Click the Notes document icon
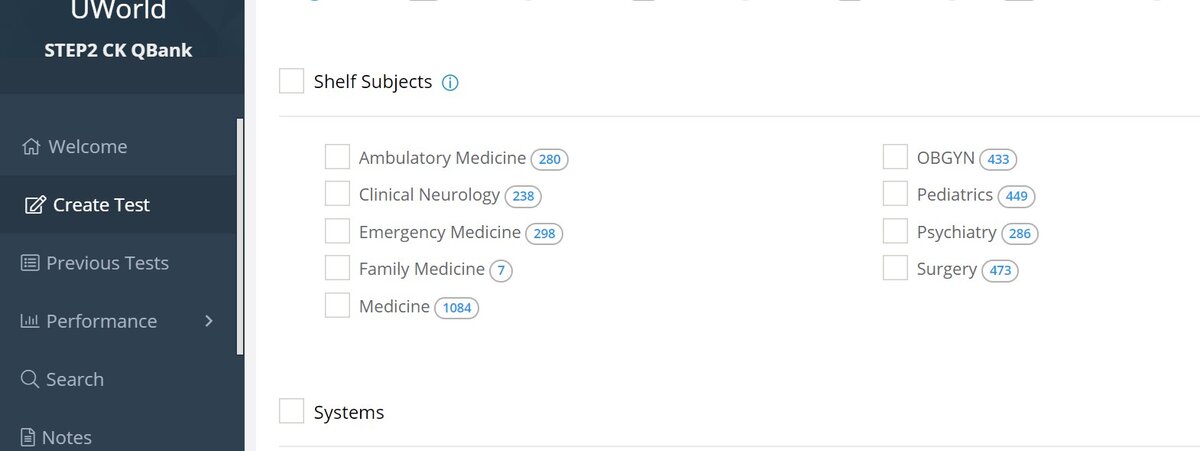This screenshot has width=1200, height=451. [29, 437]
